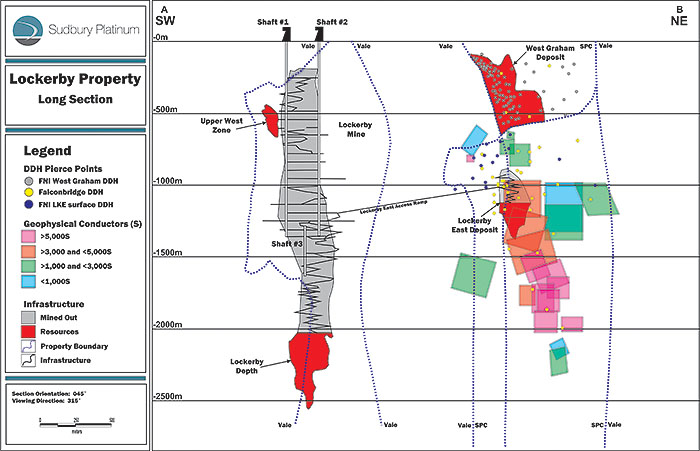The height and width of the screenshot is (451, 700).
Task: Select the FNI West Graham DDH gray circle symbol
Action: click(29, 181)
